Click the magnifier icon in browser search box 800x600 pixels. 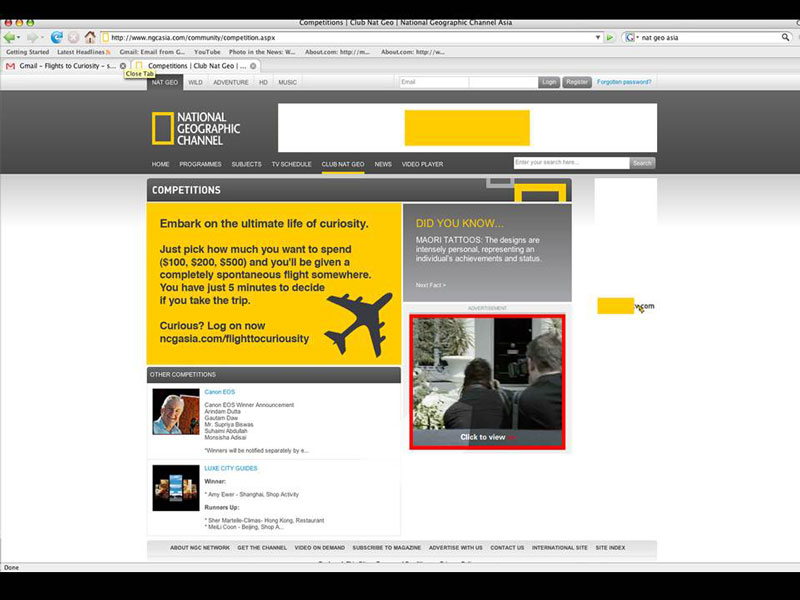click(x=785, y=37)
